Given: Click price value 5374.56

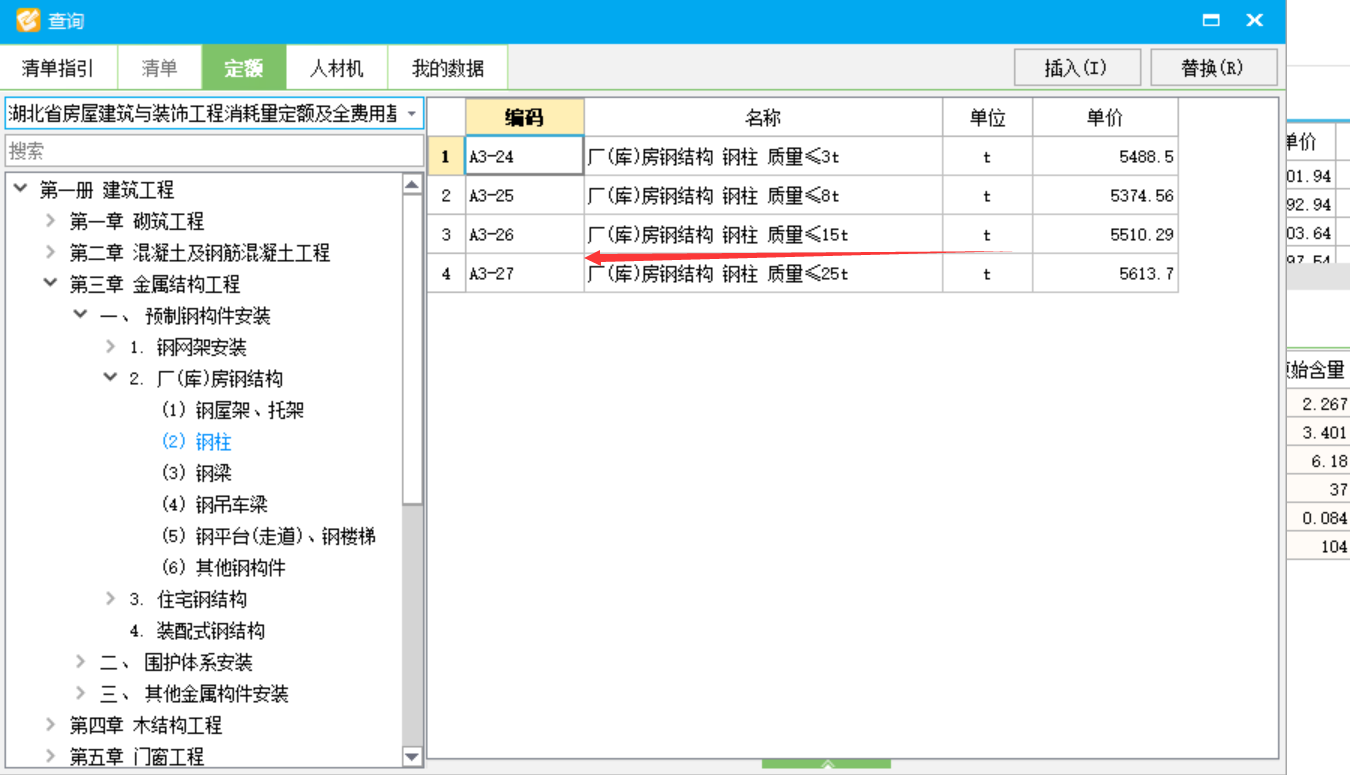Looking at the screenshot, I should click(x=1142, y=196).
